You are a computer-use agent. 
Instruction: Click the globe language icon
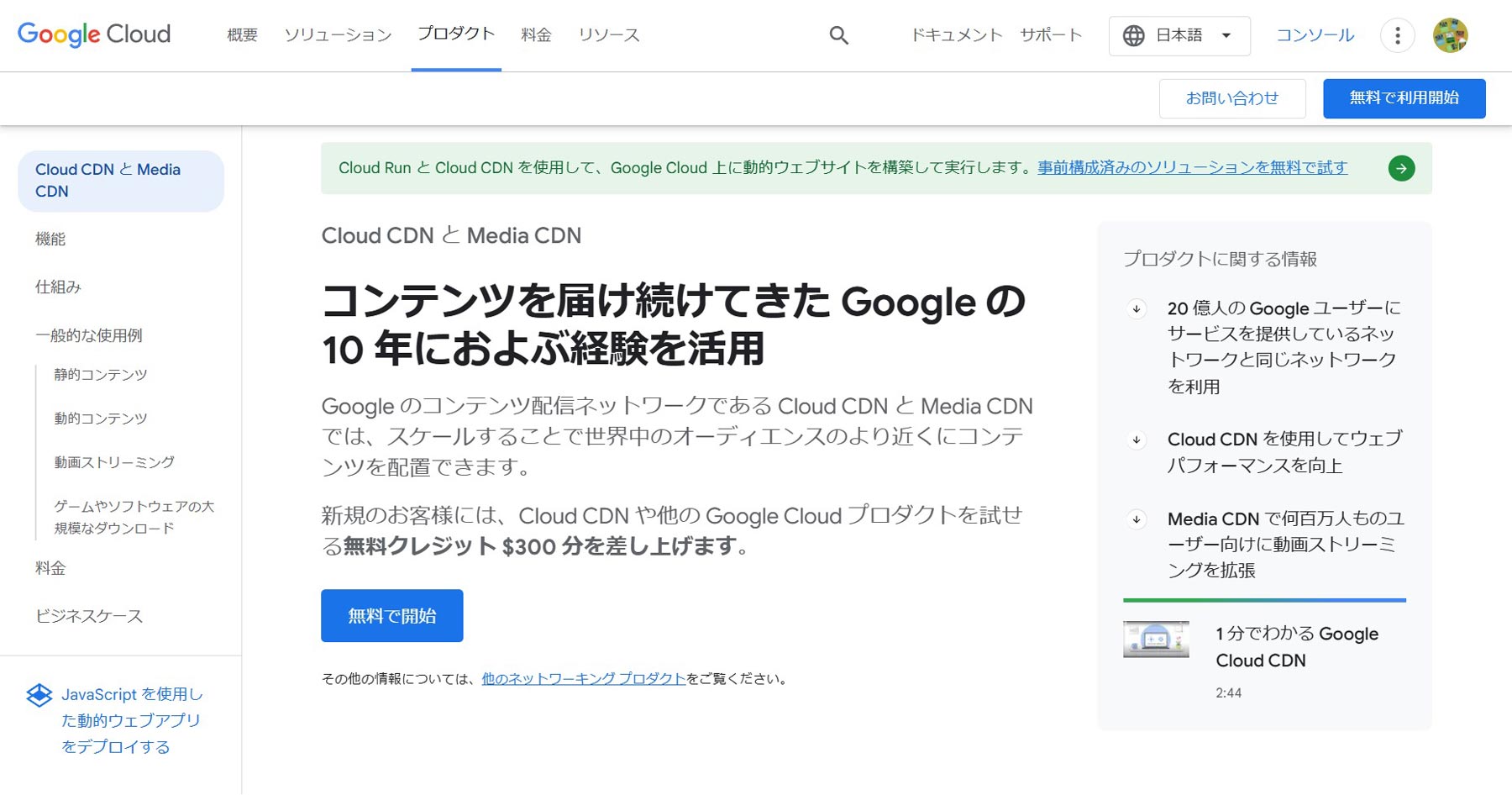click(1134, 35)
